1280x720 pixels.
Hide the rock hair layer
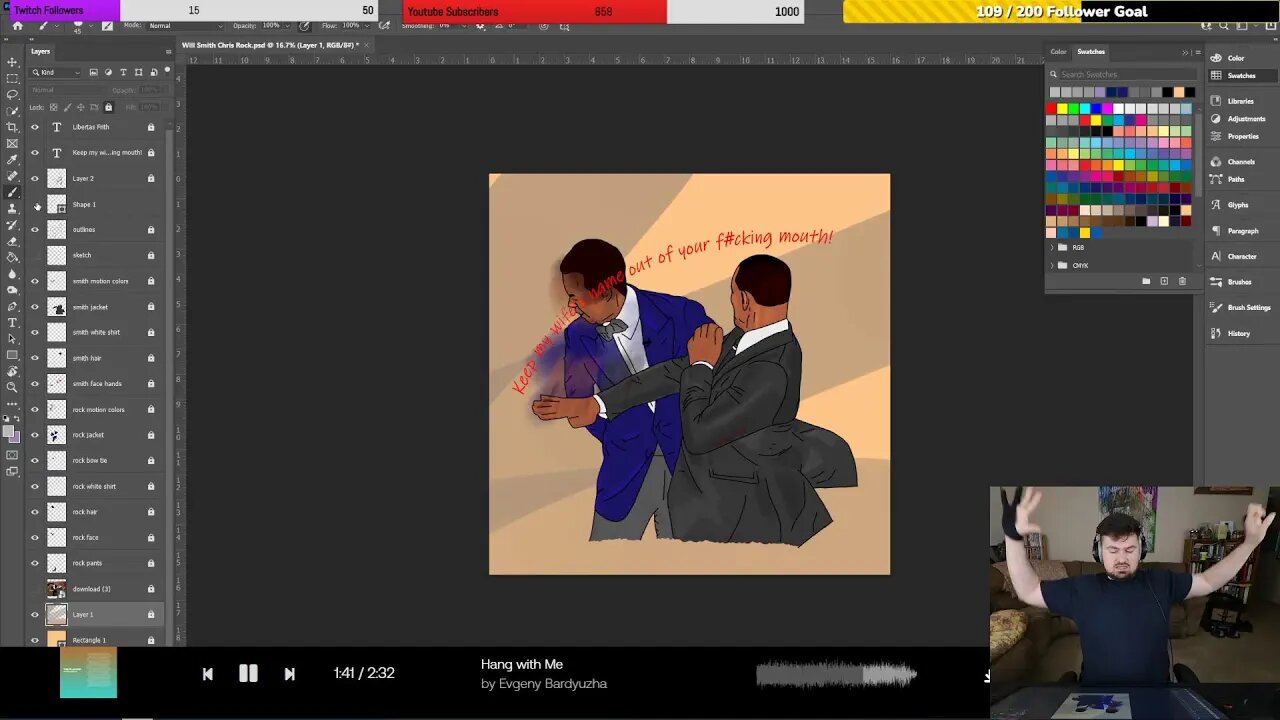click(35, 512)
